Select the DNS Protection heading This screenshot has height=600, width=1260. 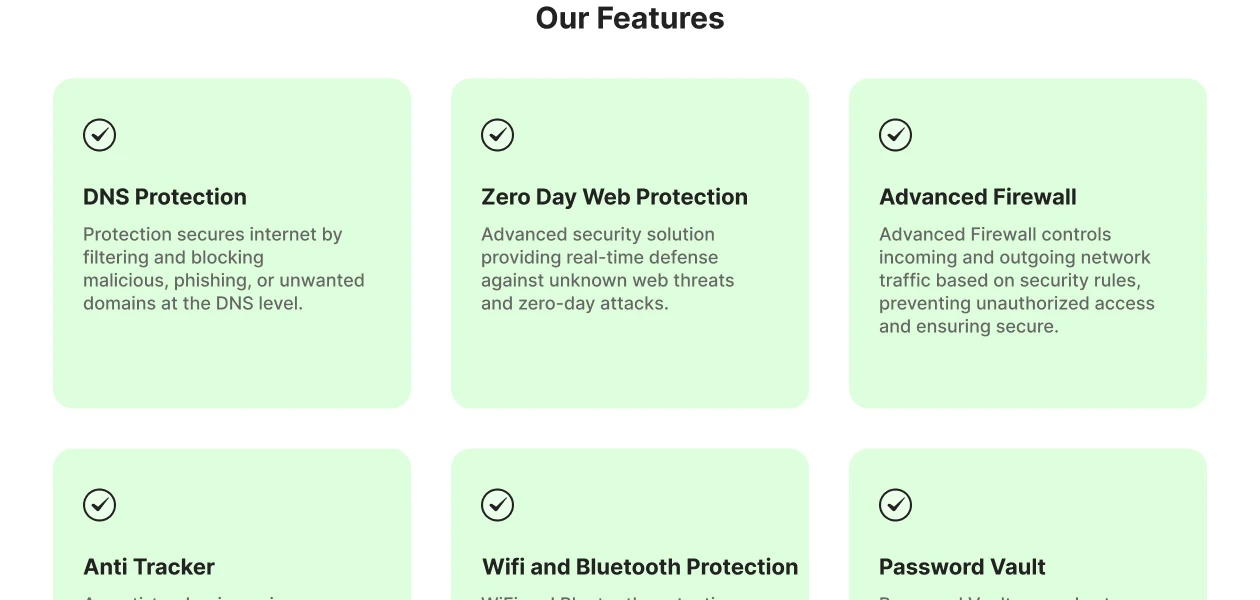click(165, 197)
